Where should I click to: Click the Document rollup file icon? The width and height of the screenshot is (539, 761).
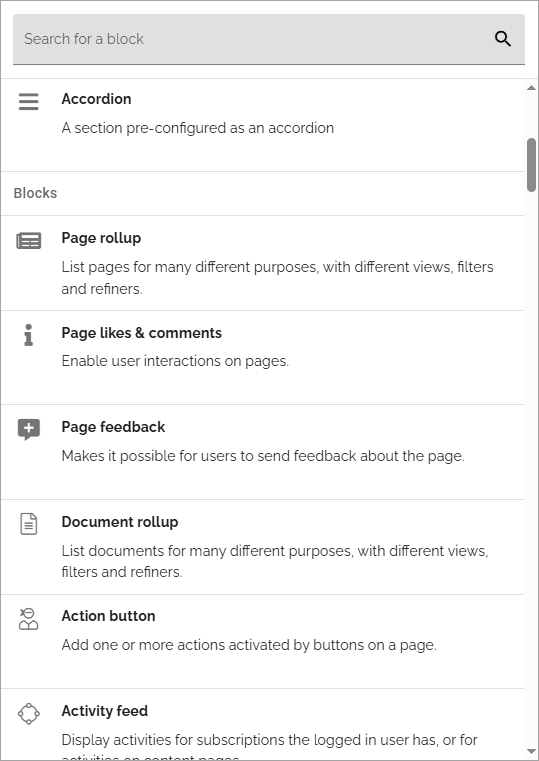29,524
